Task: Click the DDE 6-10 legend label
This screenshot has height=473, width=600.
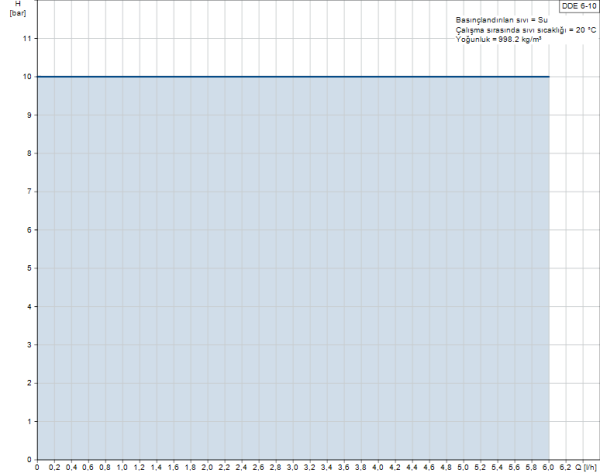Action: pyautogui.click(x=579, y=6)
